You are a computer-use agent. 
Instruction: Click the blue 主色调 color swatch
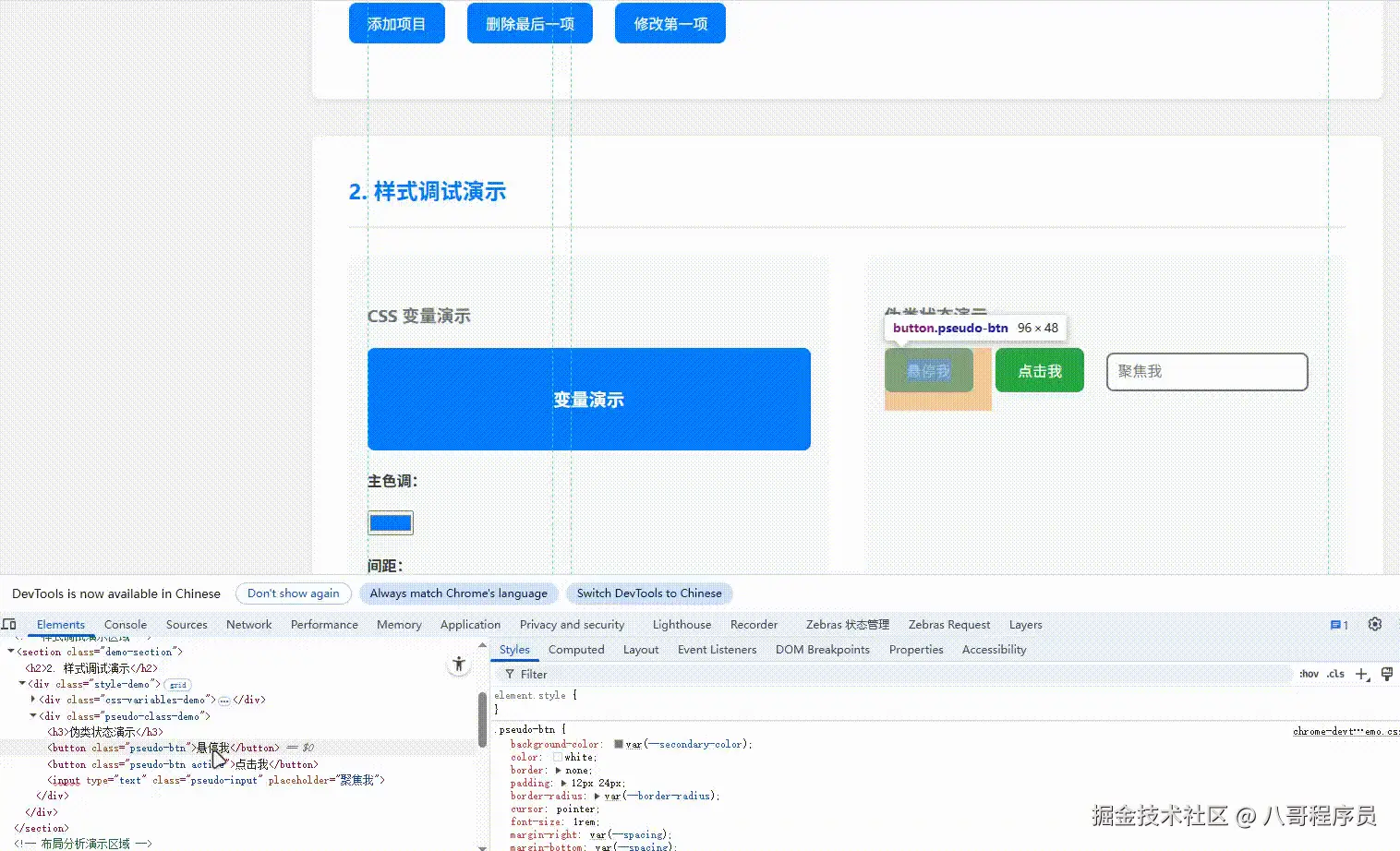pyautogui.click(x=390, y=522)
